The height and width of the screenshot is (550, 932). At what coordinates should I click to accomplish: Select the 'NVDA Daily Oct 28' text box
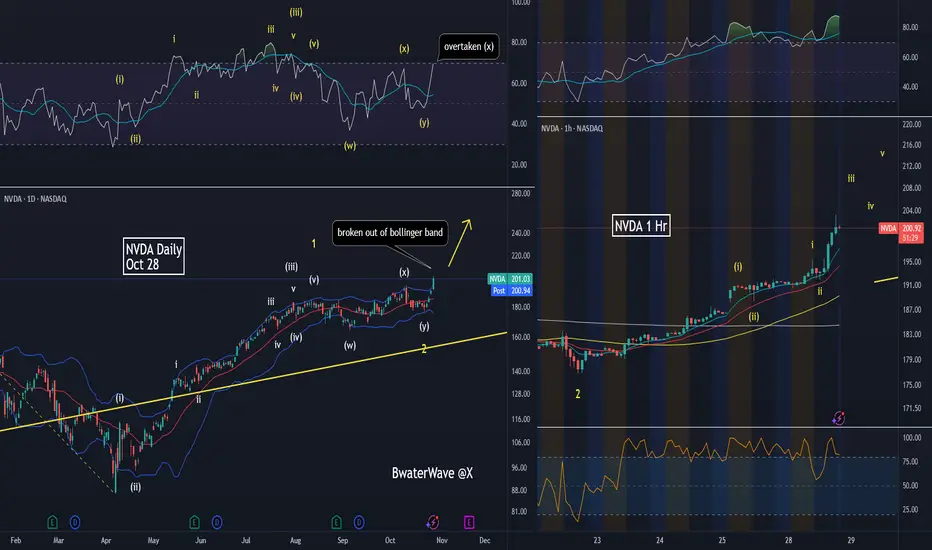[153, 256]
